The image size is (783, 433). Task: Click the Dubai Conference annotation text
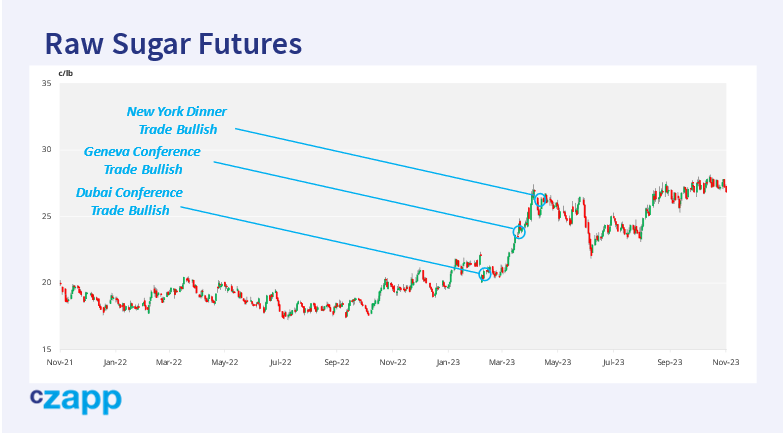(x=129, y=201)
